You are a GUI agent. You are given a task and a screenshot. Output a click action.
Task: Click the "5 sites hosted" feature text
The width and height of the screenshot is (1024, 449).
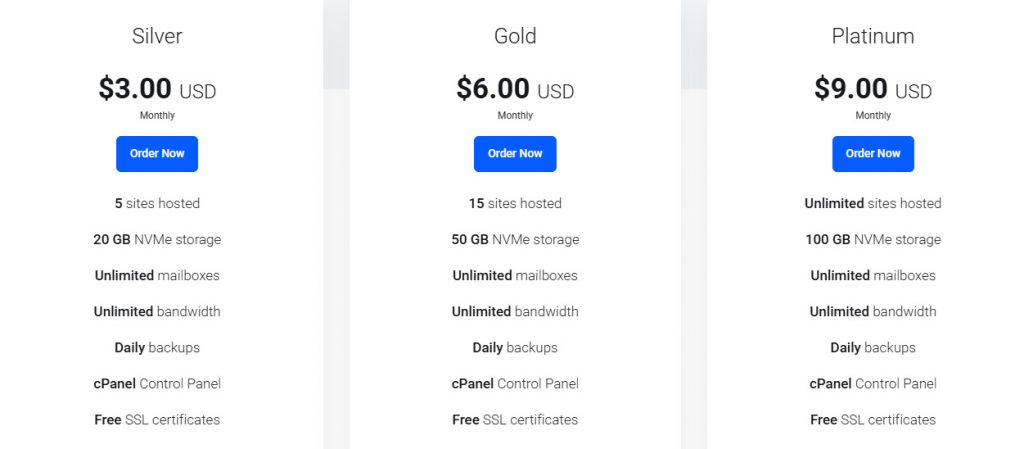click(x=157, y=203)
